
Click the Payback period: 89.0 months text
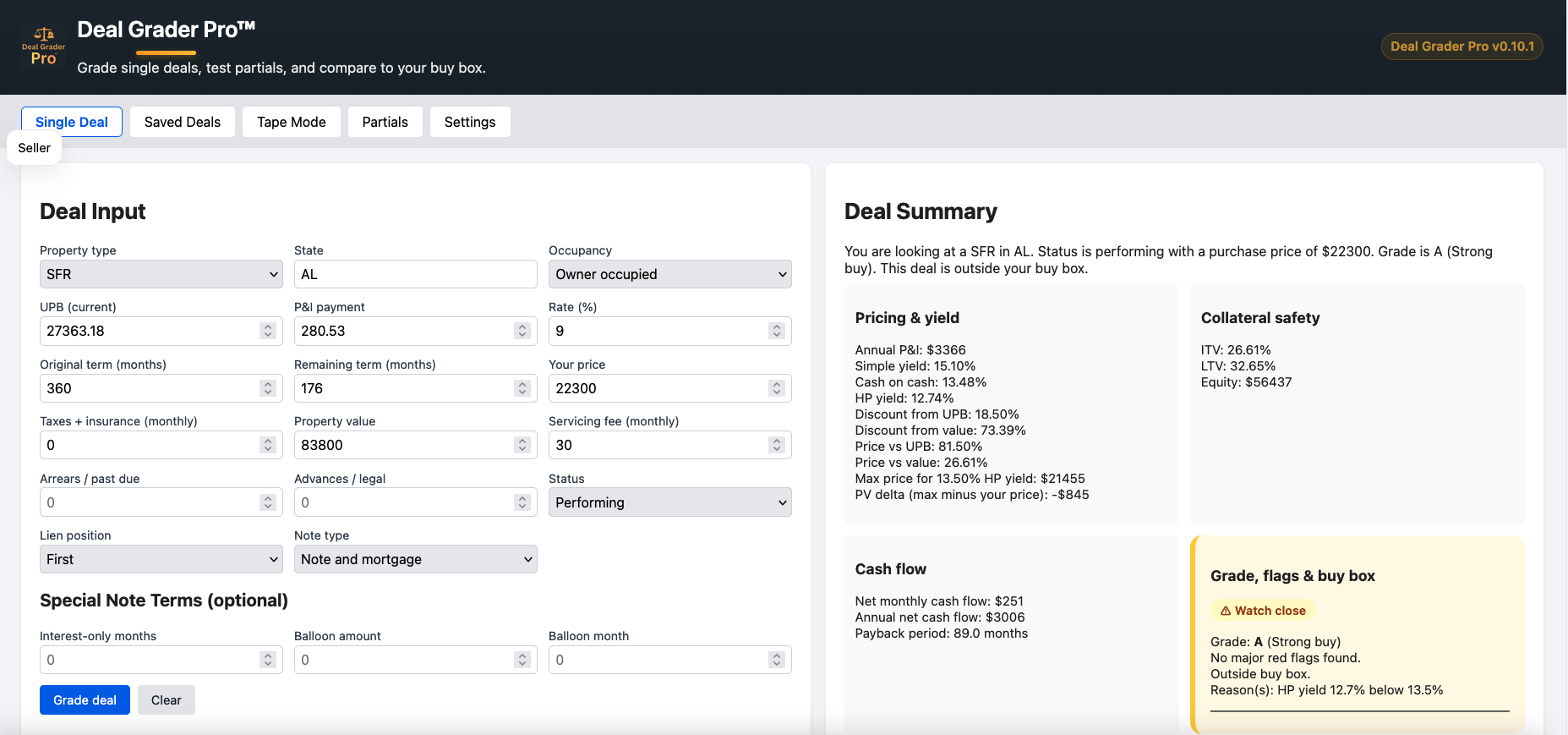point(942,634)
